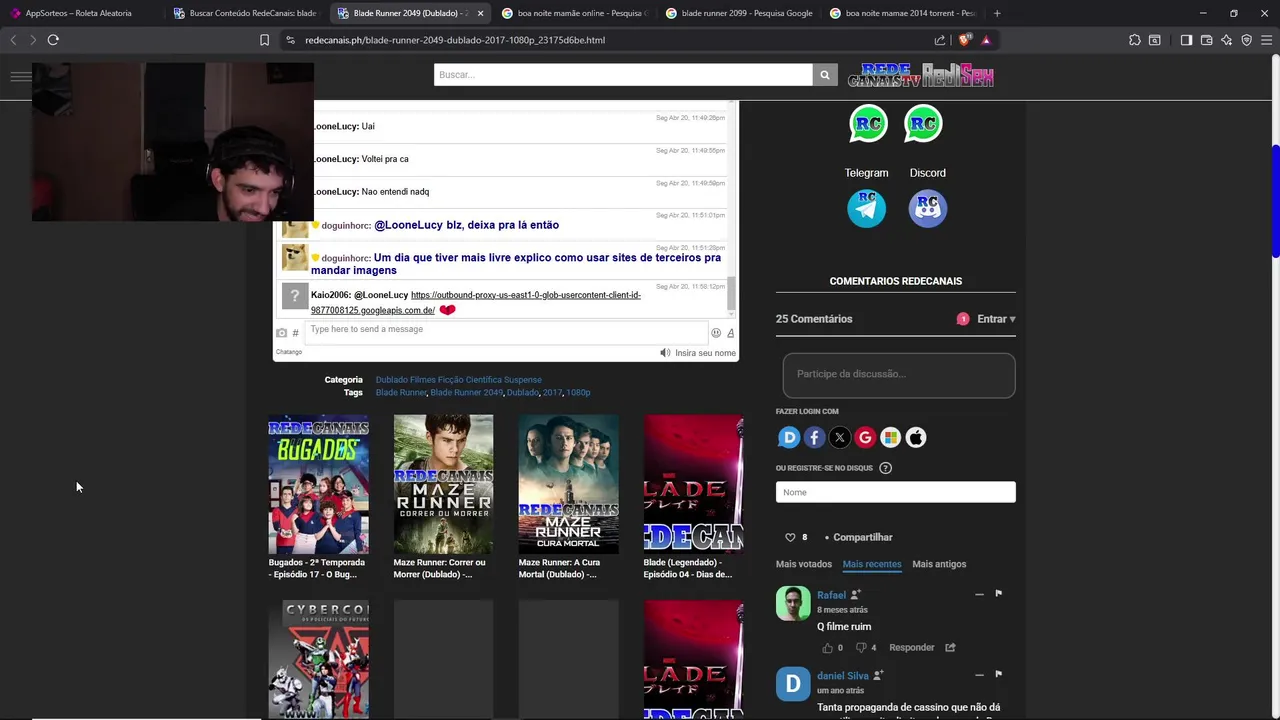Open the chat emoji smiley picker

point(716,333)
